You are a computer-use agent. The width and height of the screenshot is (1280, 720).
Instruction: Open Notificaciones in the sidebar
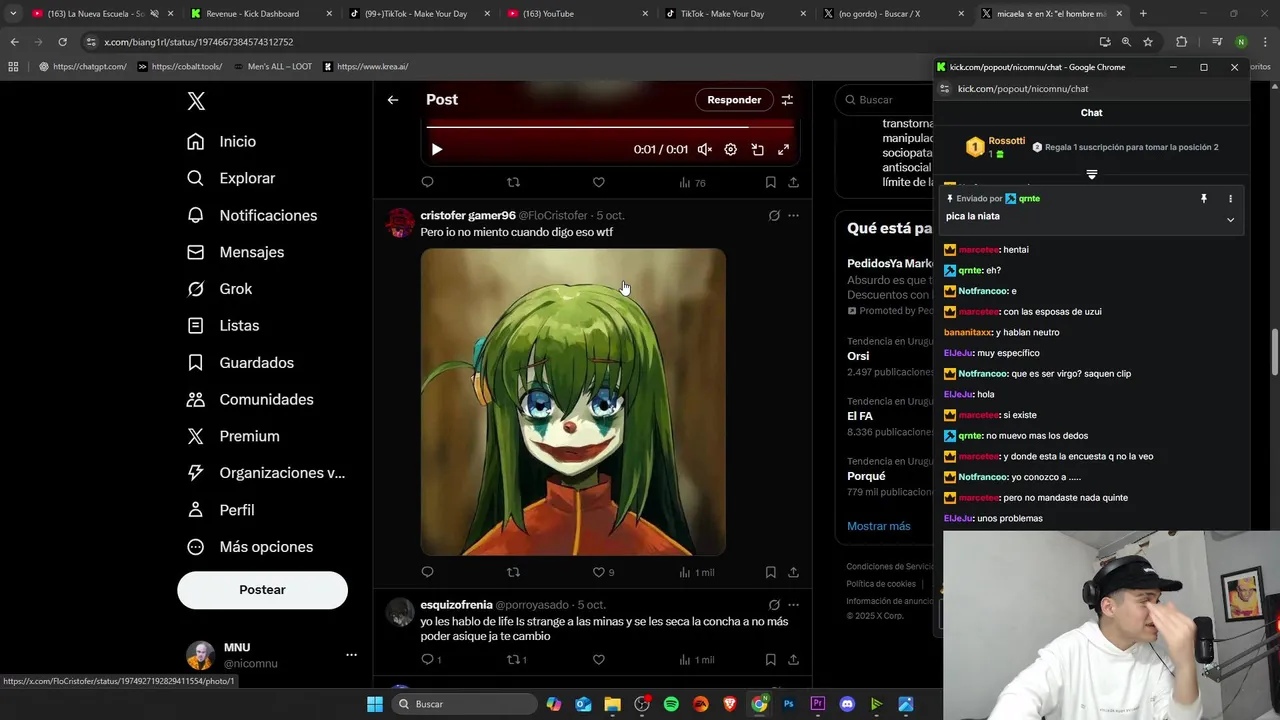coord(252,215)
